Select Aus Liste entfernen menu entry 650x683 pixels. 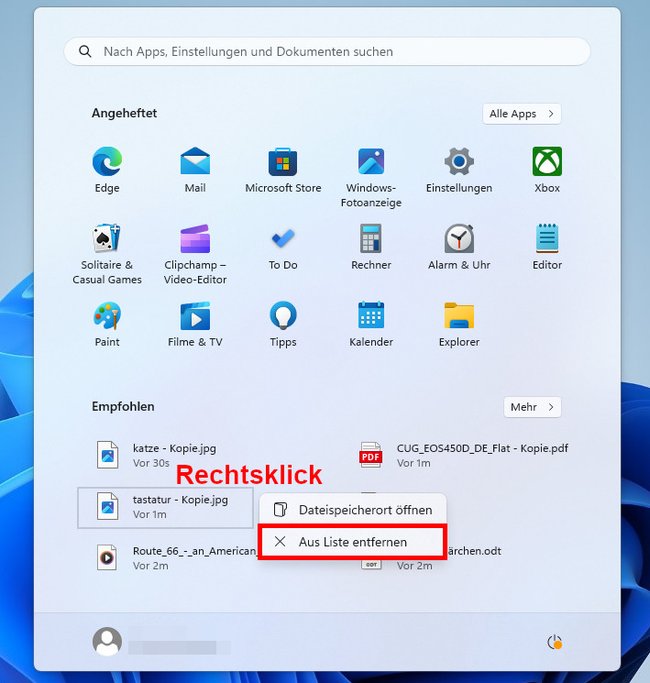(x=353, y=542)
